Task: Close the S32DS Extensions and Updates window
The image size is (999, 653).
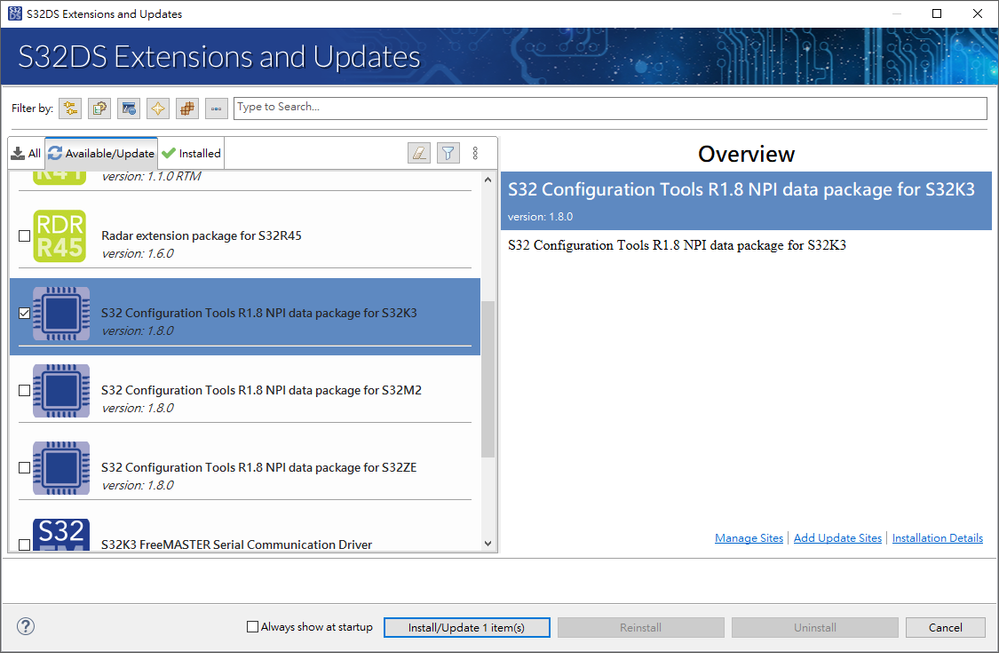Action: pos(977,13)
